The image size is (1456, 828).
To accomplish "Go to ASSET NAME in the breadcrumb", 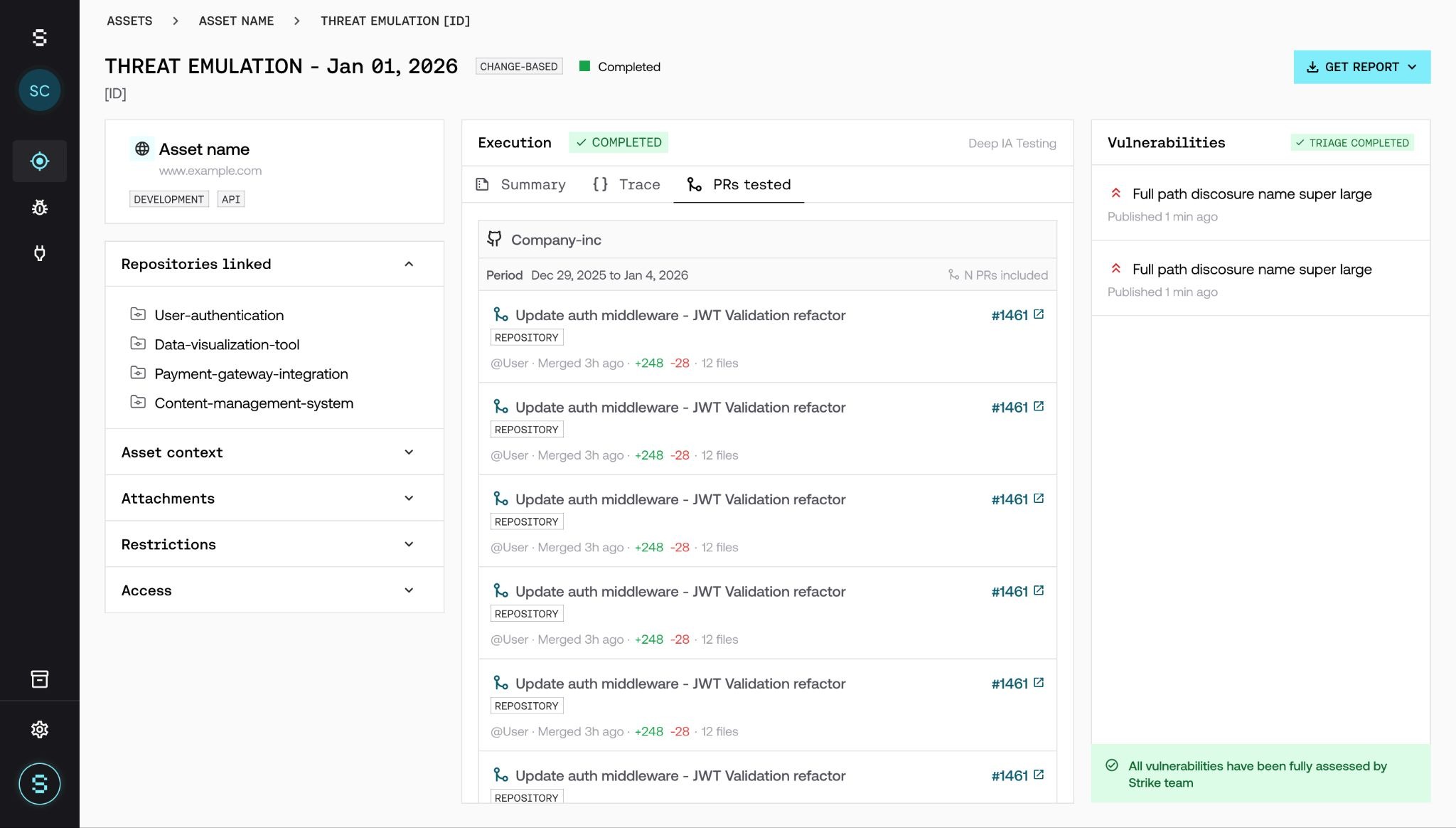I will point(236,21).
